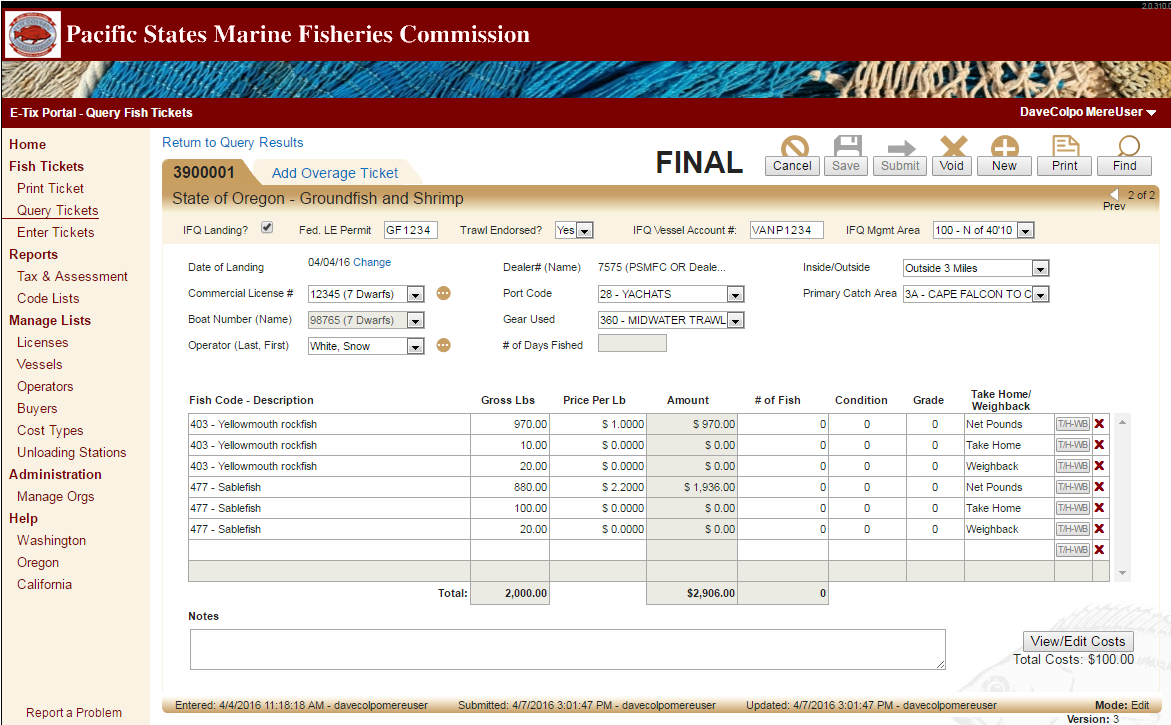Viewport: 1171px width, 725px height.
Task: Click the orange ellipsis icon beside Commercial License
Action: pyautogui.click(x=444, y=293)
